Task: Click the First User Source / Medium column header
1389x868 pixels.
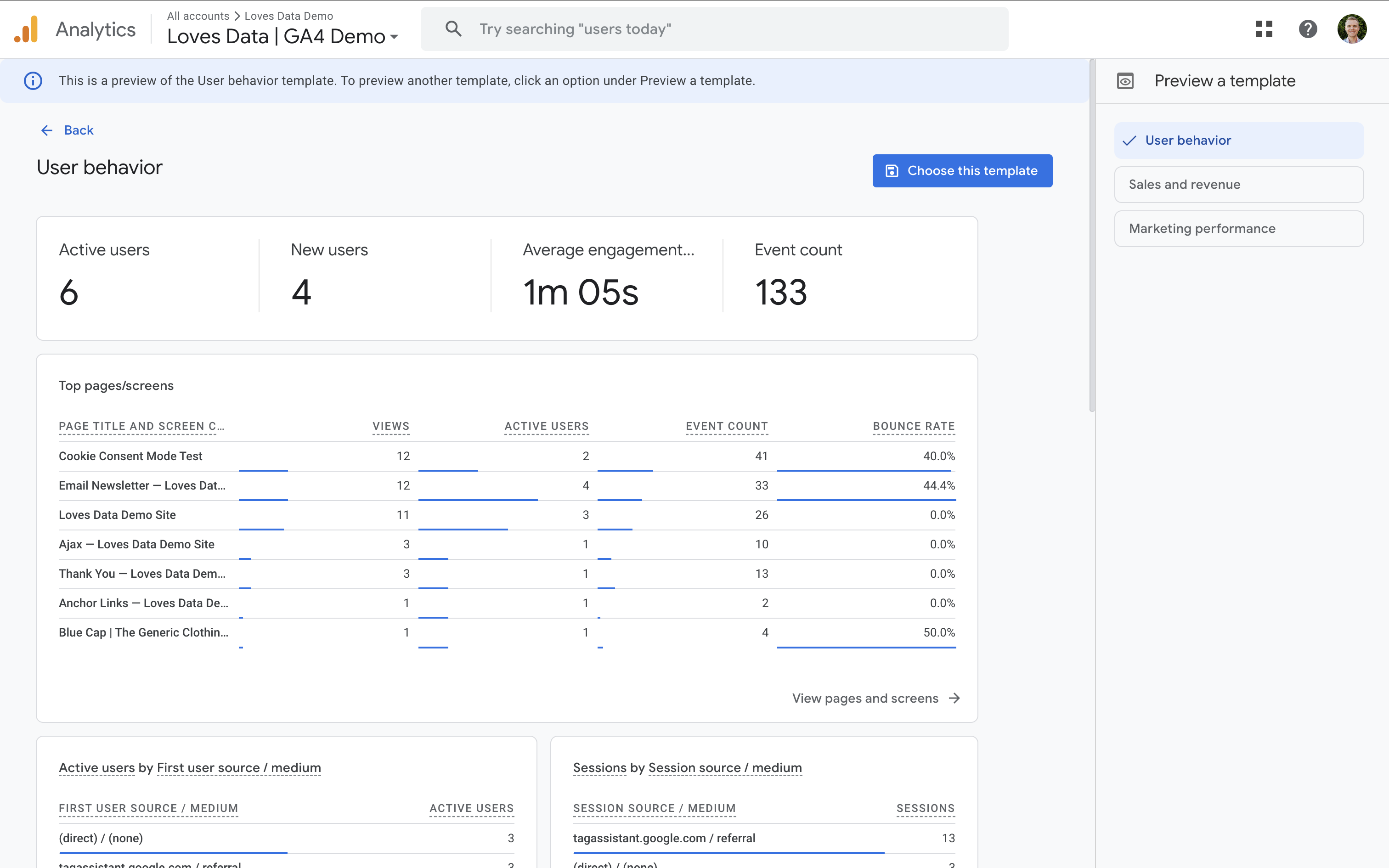Action: coord(148,808)
